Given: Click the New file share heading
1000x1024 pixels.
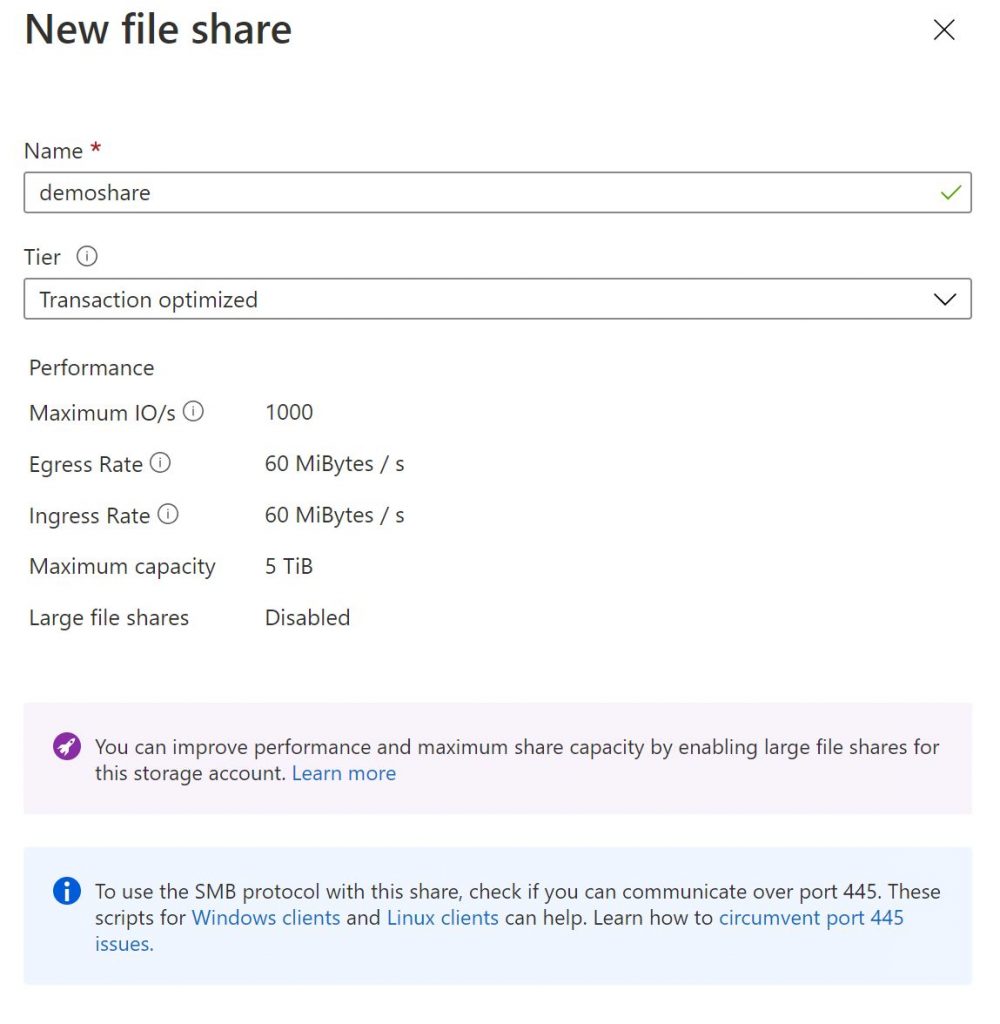Looking at the screenshot, I should coord(158,30).
